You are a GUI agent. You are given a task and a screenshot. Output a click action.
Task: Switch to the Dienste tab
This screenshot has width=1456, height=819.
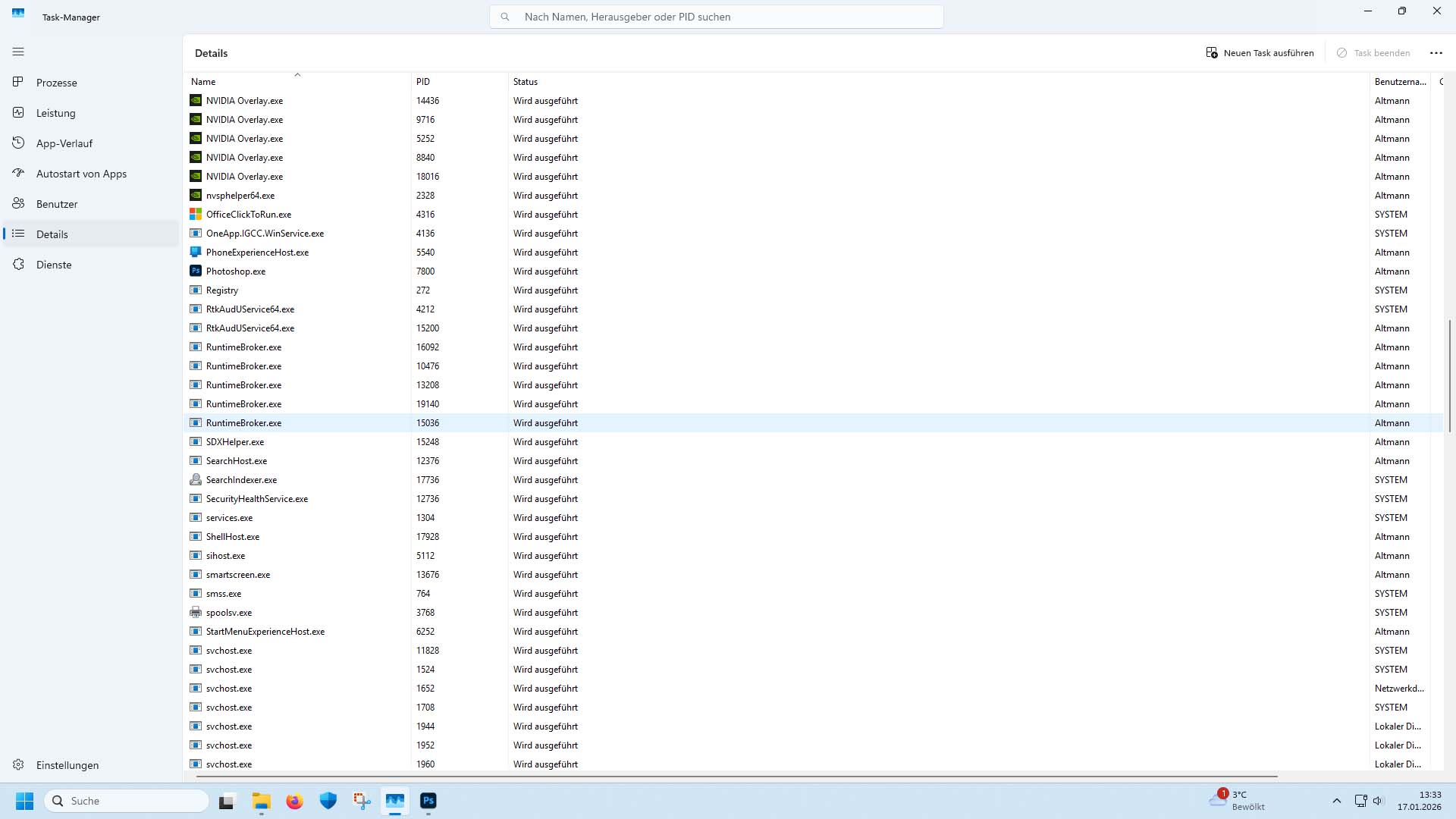click(53, 265)
